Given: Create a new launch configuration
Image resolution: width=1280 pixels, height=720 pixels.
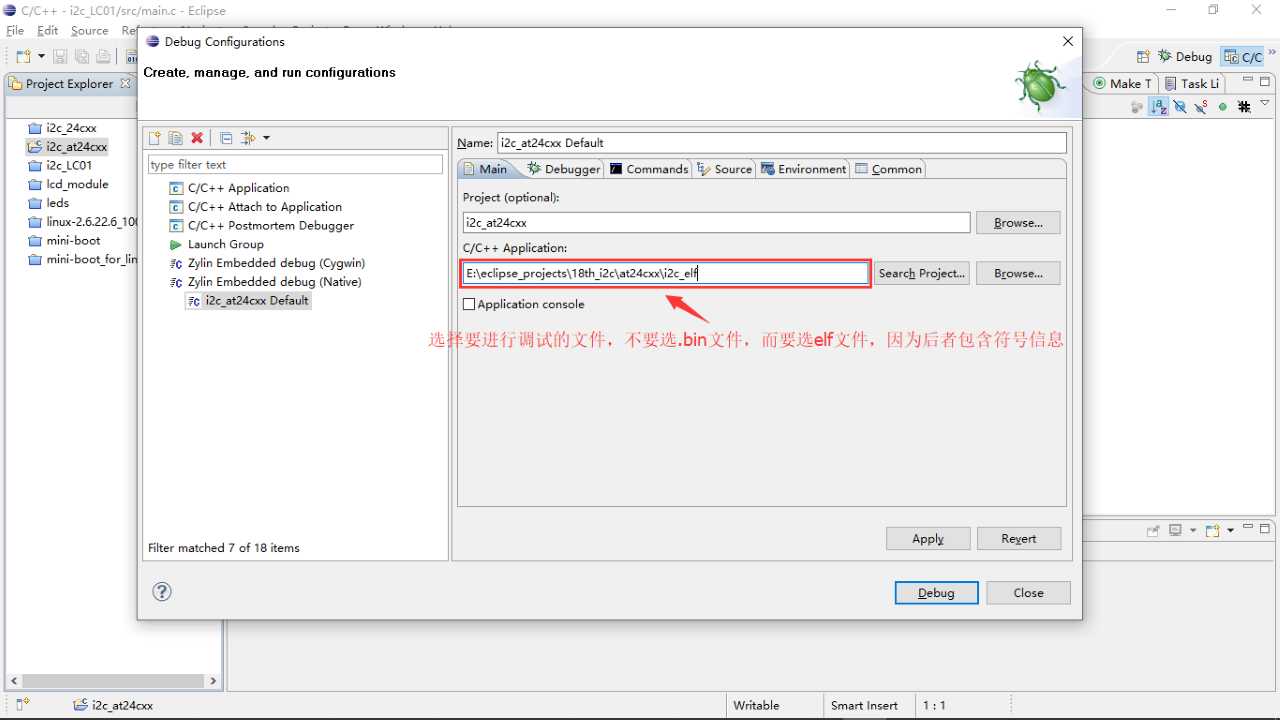Looking at the screenshot, I should 154,138.
